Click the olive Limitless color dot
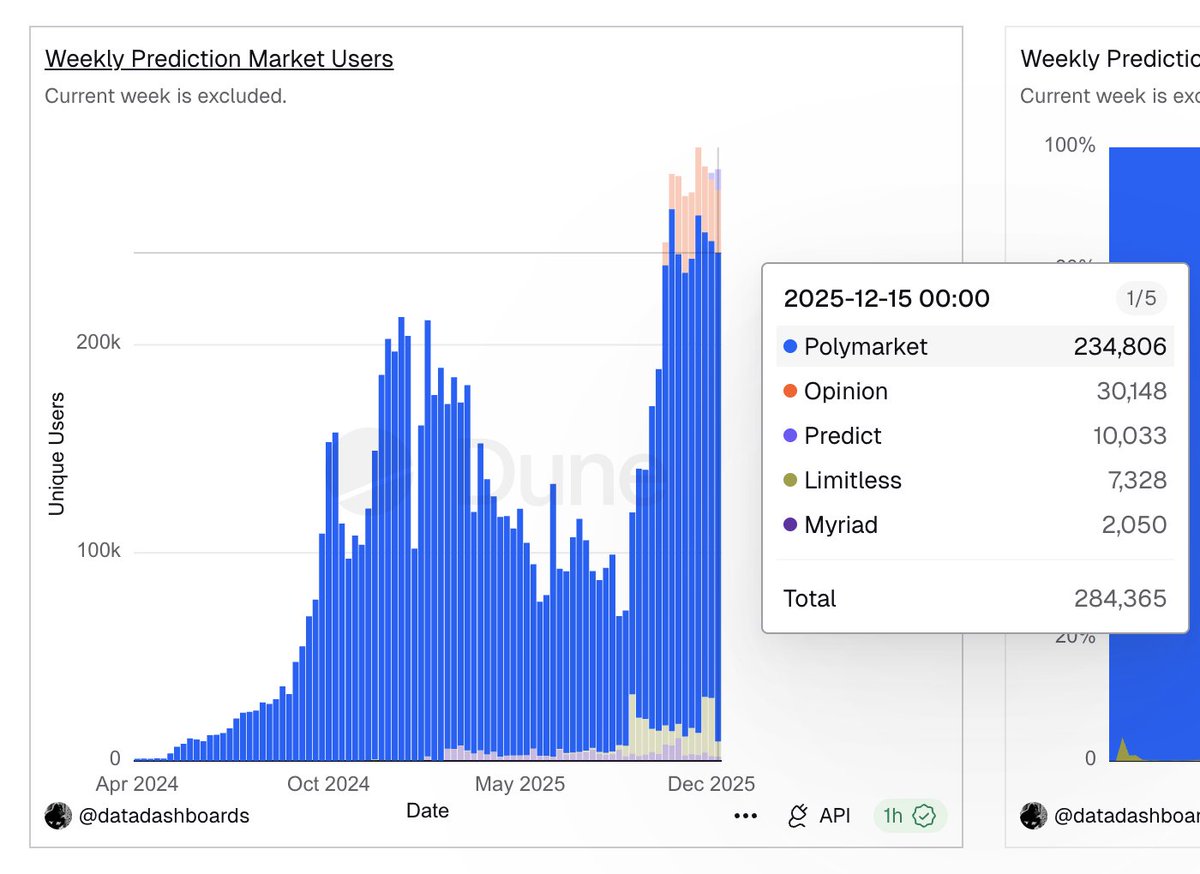 pyautogui.click(x=790, y=481)
